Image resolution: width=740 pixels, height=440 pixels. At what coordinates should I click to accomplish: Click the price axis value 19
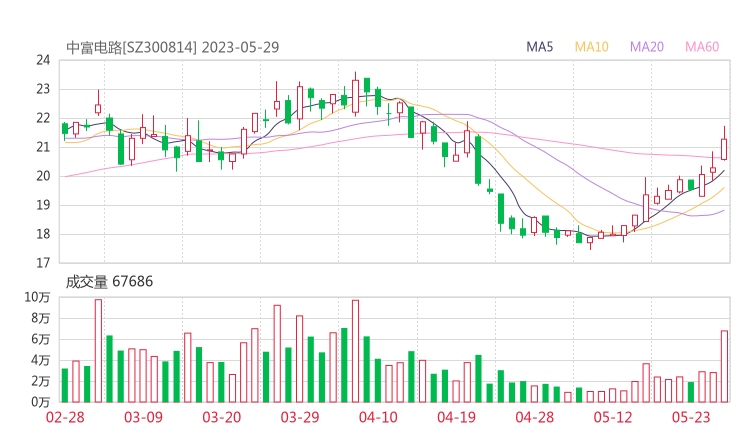[42, 205]
